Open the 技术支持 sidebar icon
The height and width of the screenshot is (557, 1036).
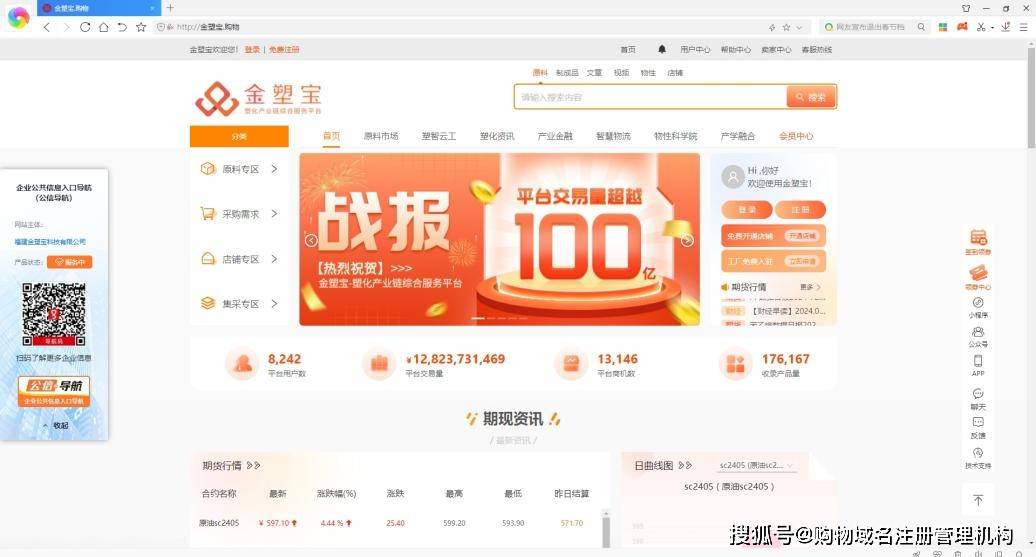pyautogui.click(x=978, y=457)
